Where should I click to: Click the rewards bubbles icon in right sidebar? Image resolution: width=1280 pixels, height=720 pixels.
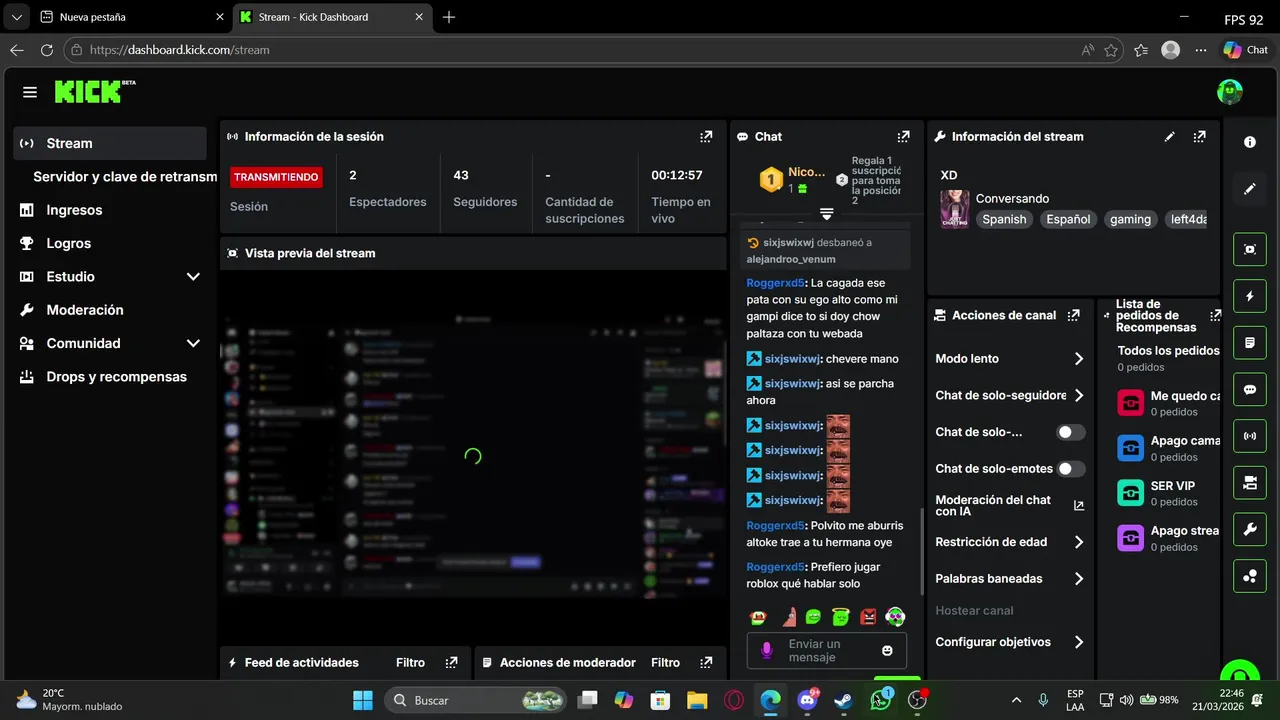1250,576
